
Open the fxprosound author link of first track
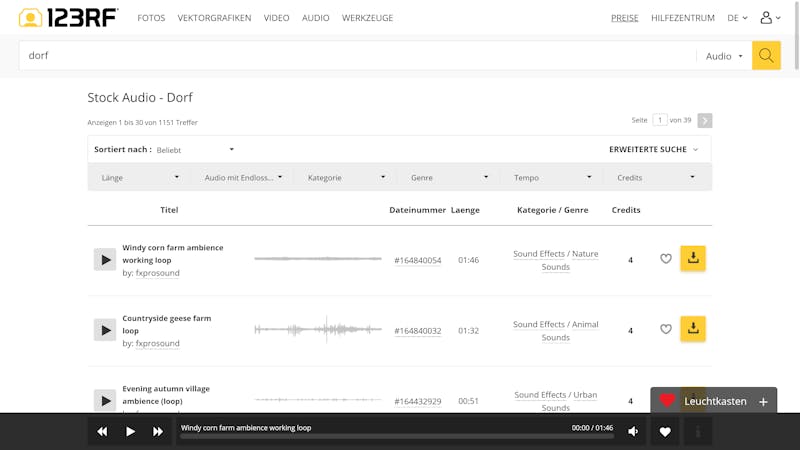[158, 273]
